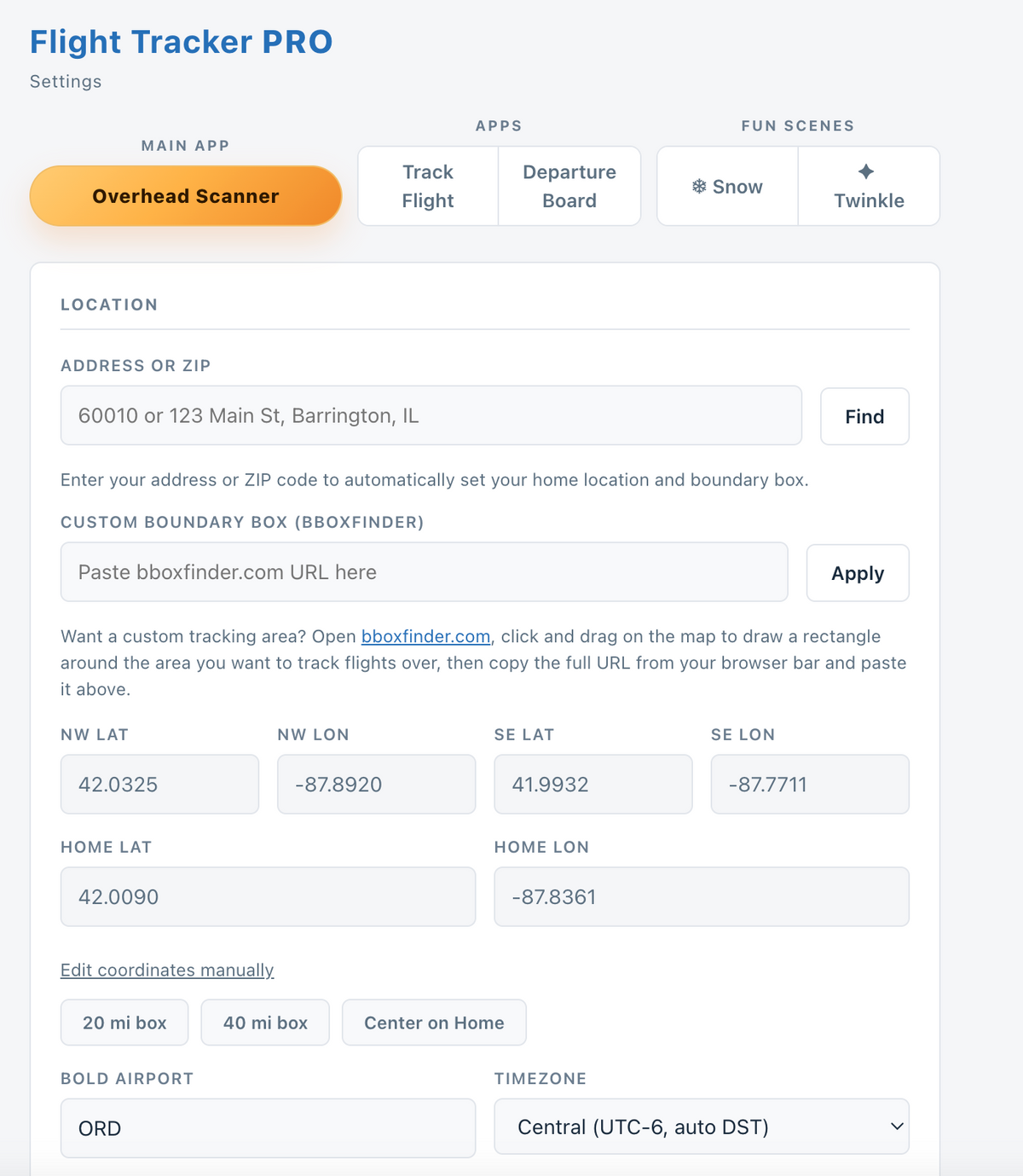Click the LOCATION section heading

(x=109, y=304)
